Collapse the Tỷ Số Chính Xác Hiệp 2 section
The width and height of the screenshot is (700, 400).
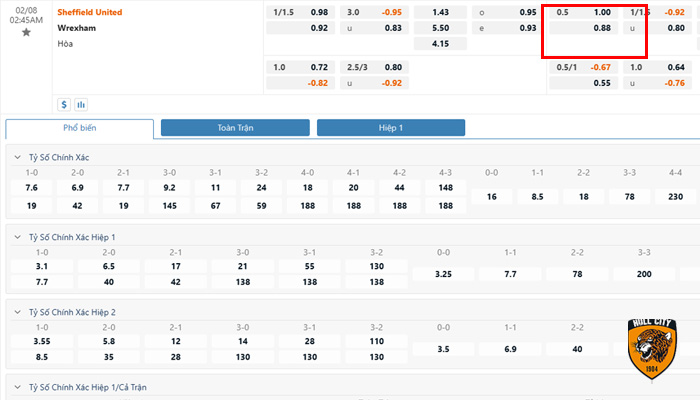pos(17,312)
